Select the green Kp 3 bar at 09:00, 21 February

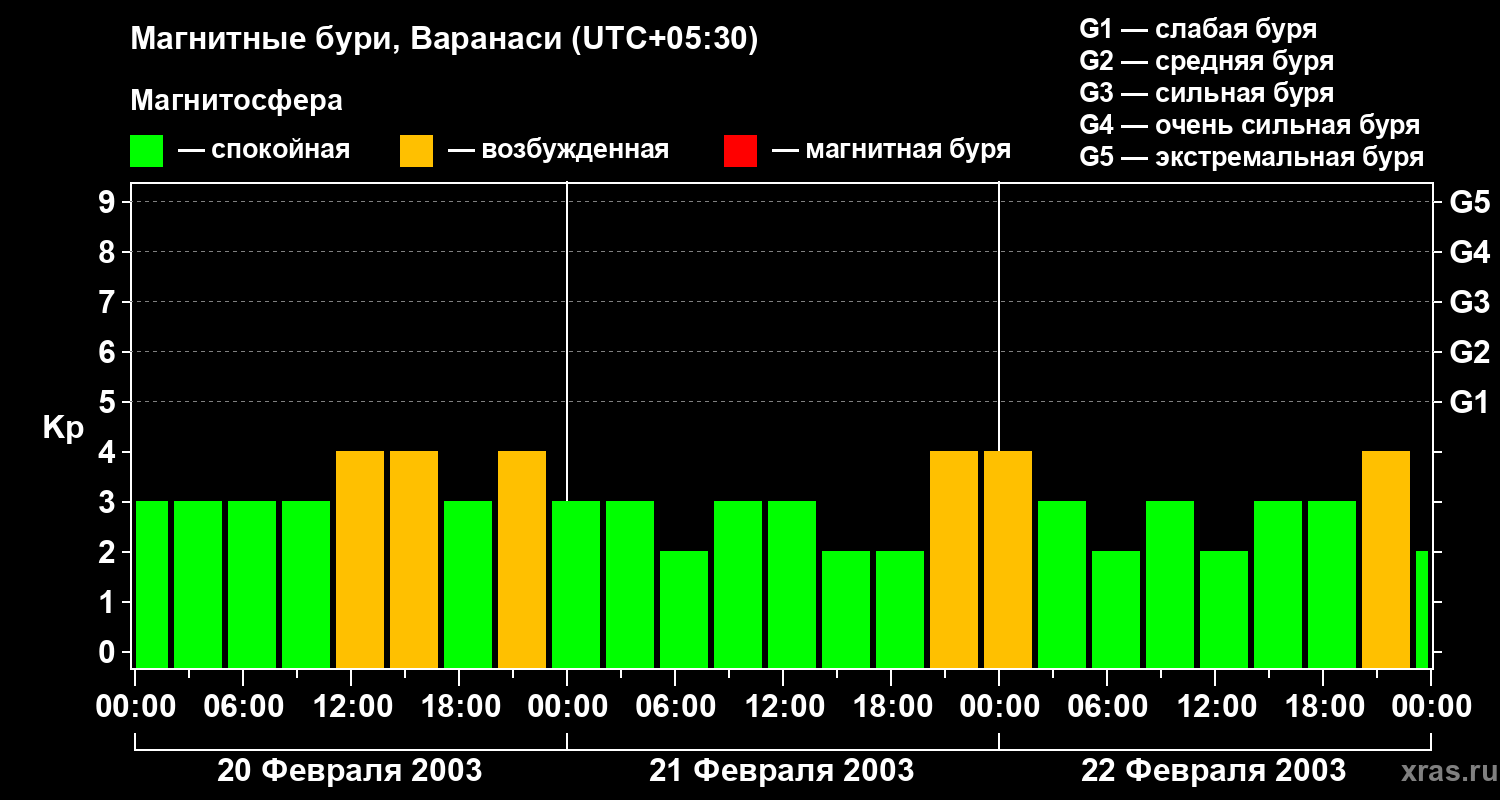click(738, 585)
